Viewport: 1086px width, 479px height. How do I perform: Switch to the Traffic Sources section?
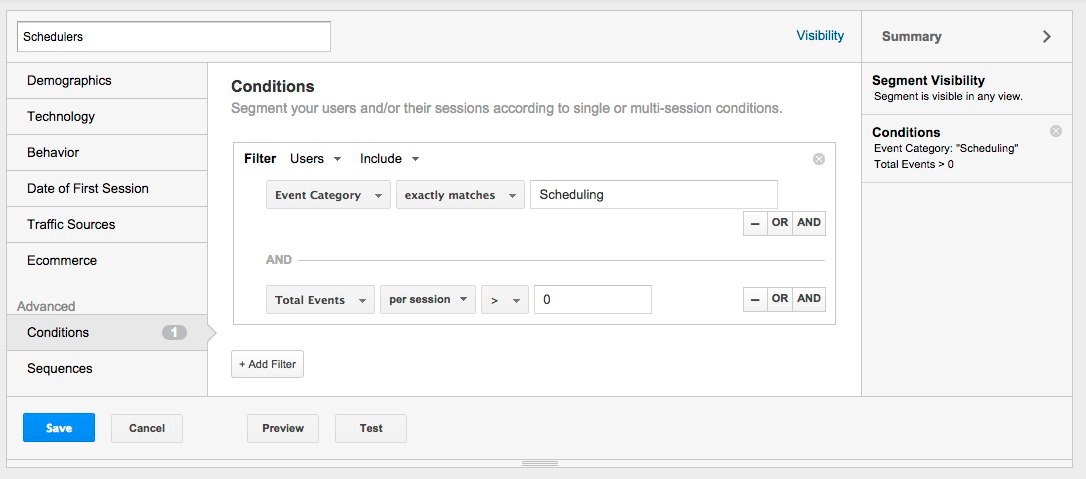106,225
